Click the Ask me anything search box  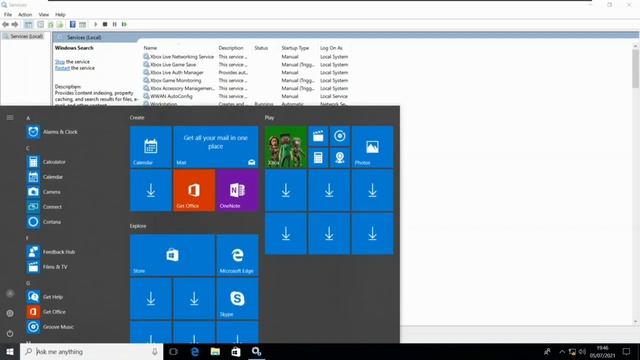tap(91, 351)
